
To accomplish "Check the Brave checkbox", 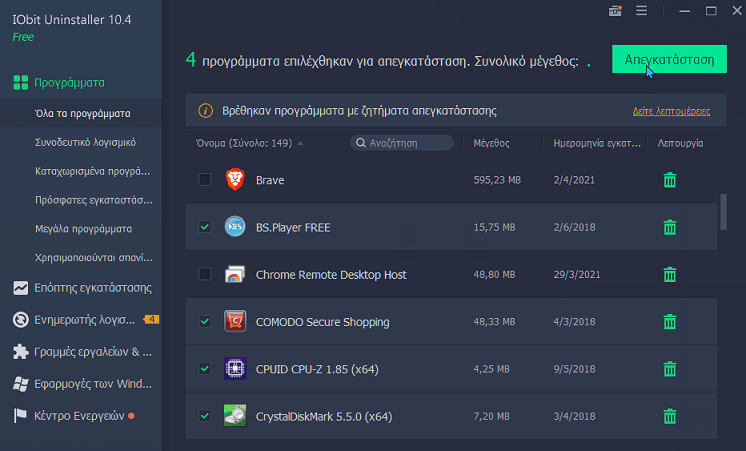I will click(205, 180).
